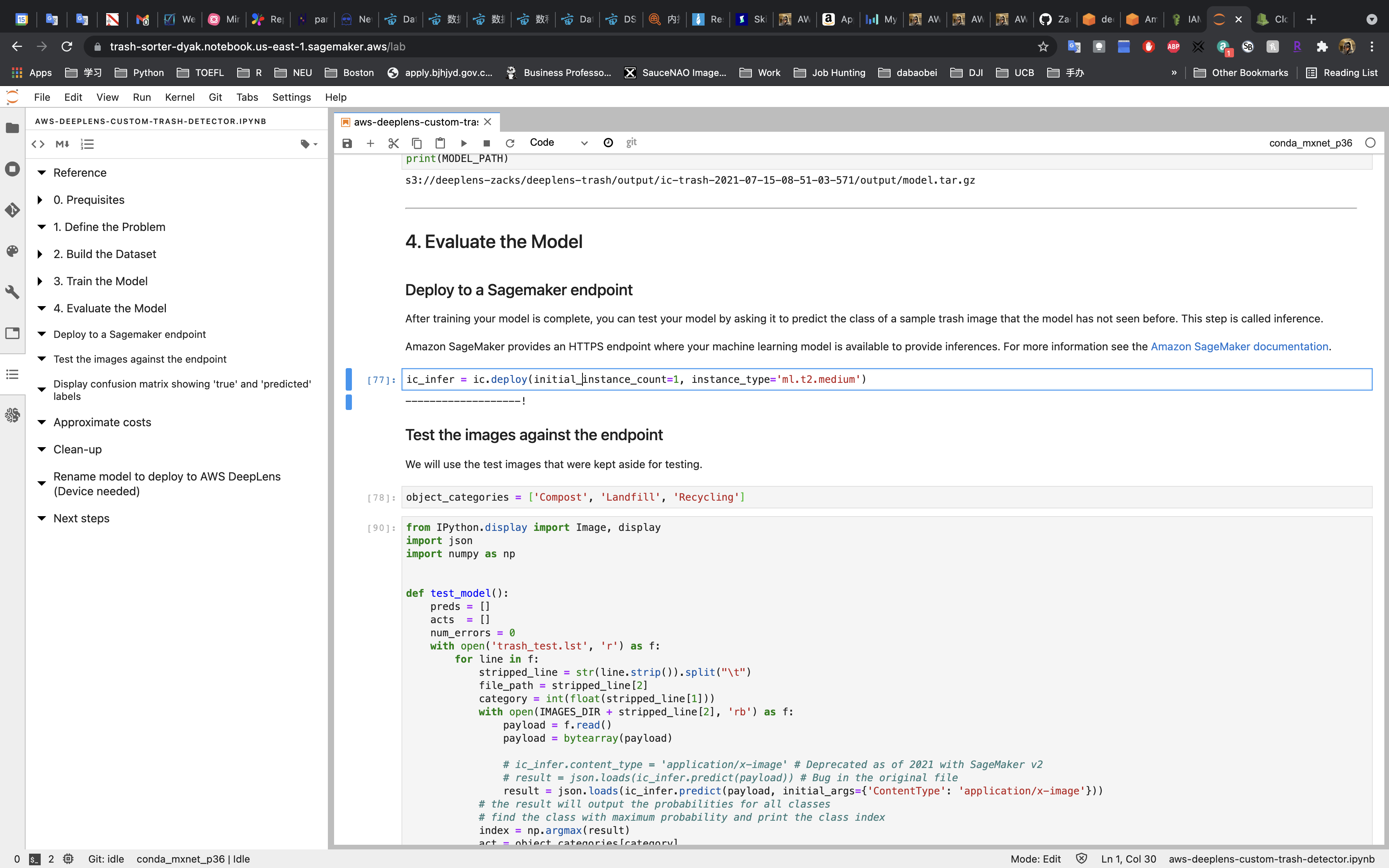
Task: Toggle markdown cell display in the table of contents
Action: pyautogui.click(x=62, y=144)
